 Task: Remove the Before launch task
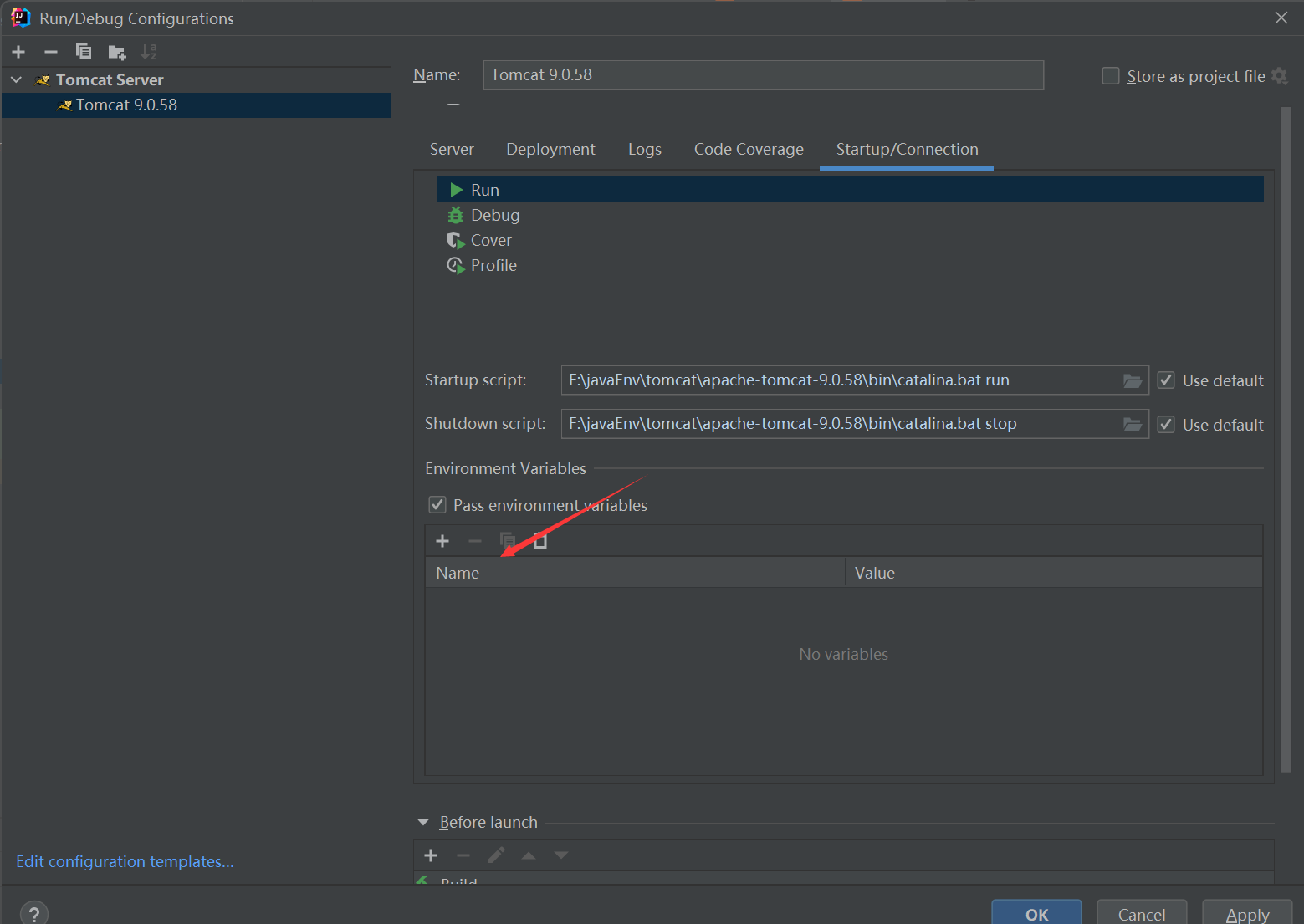pos(463,855)
